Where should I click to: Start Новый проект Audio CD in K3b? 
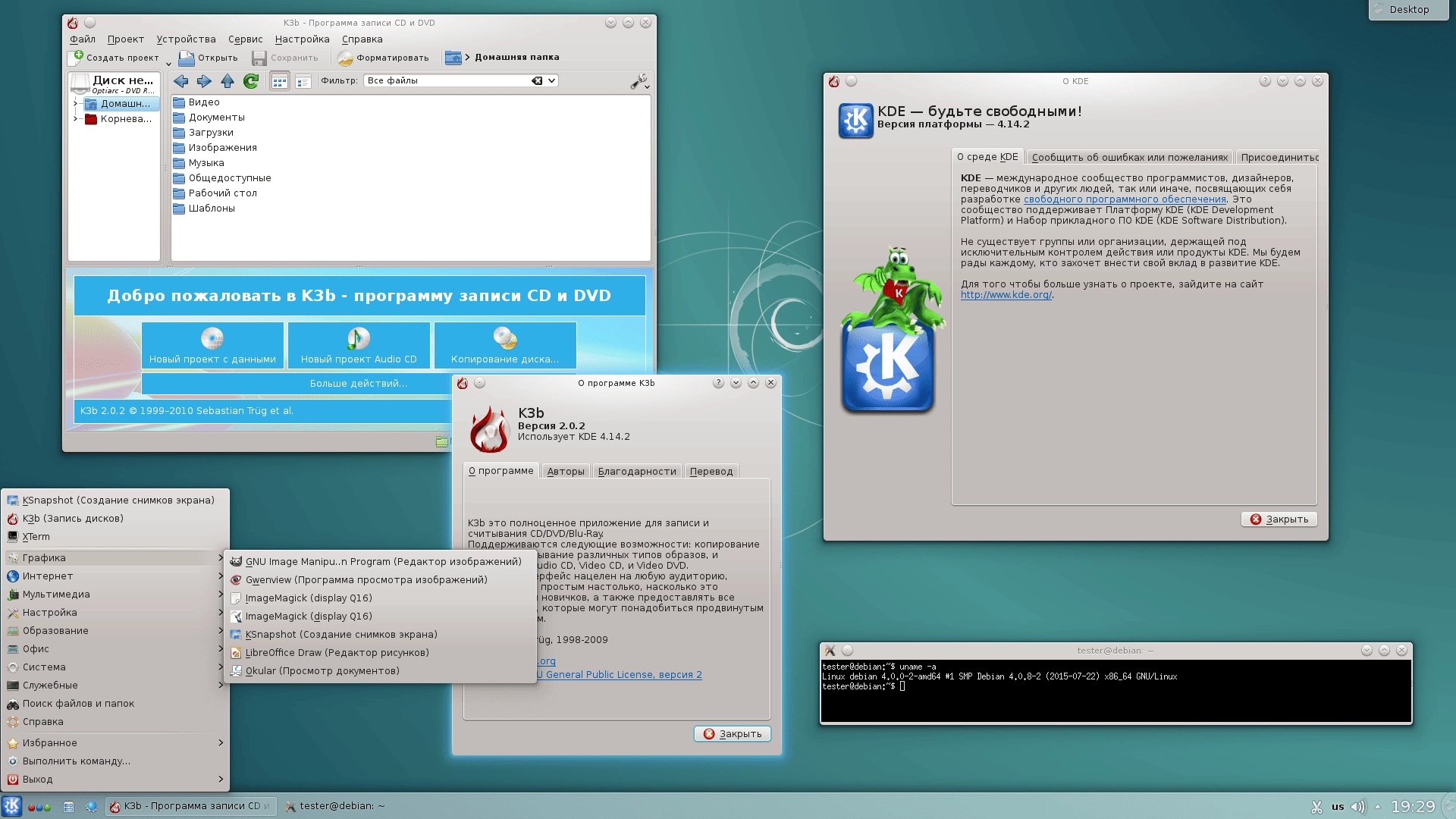pyautogui.click(x=359, y=345)
